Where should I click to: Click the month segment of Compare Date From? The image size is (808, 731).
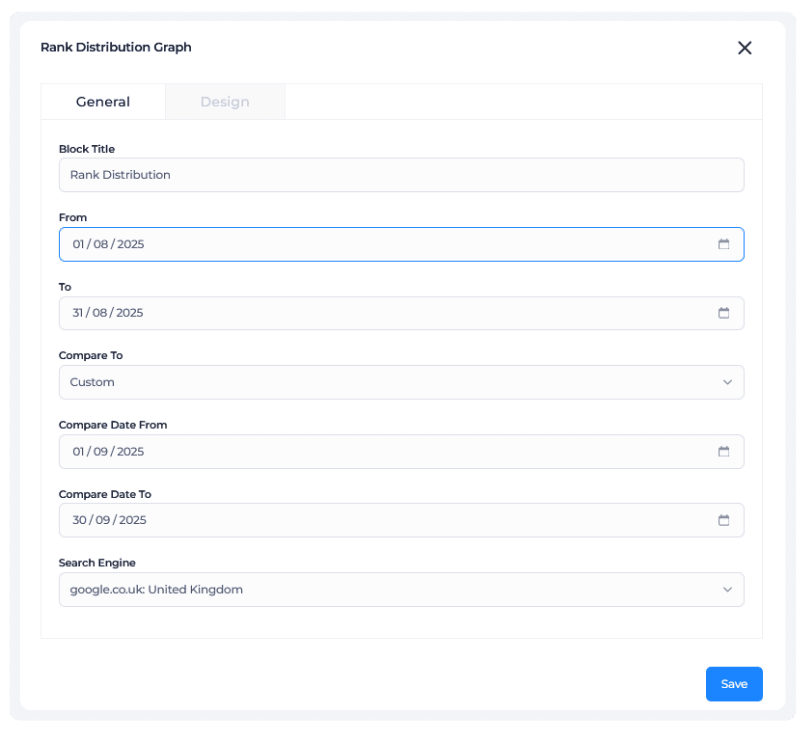click(x=102, y=451)
